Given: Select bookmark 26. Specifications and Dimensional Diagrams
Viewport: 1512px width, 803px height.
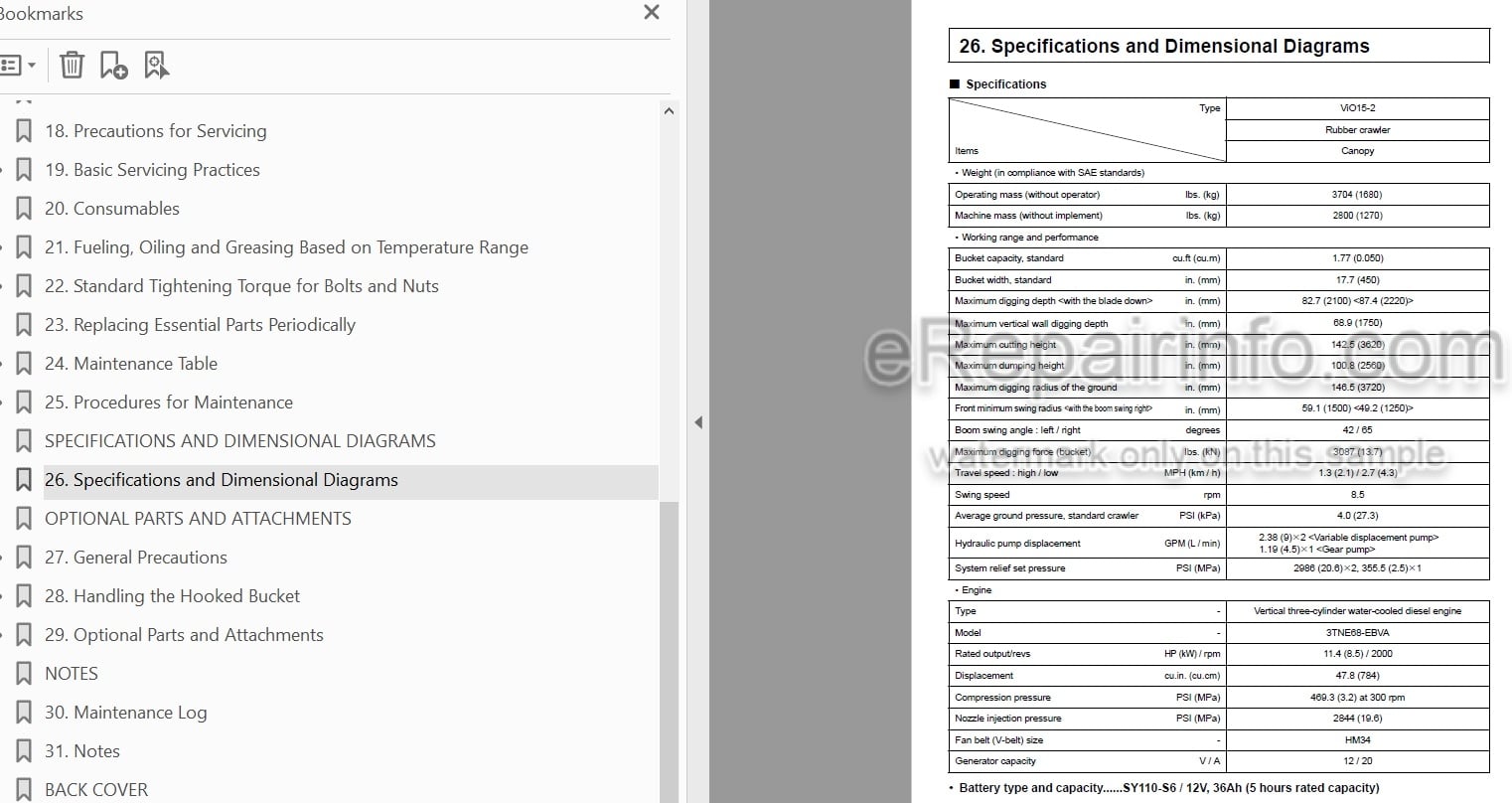Looking at the screenshot, I should click(222, 480).
